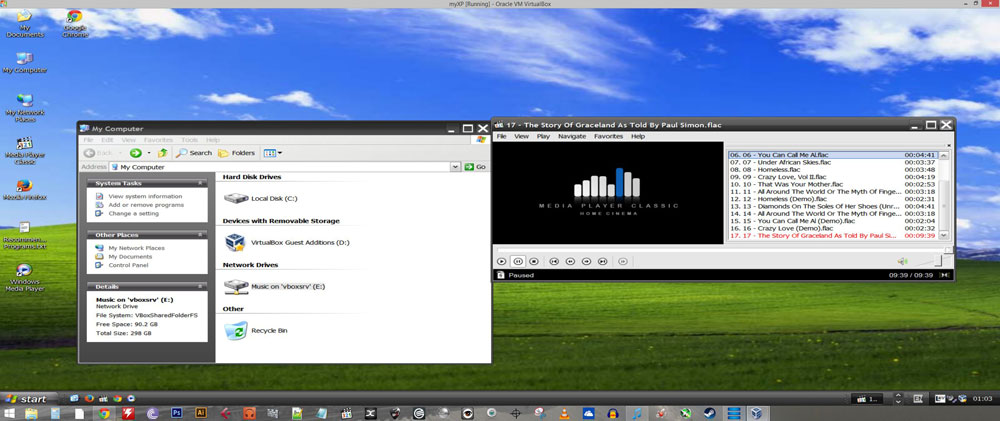
Task: Collapse the Details panel
Action: tap(200, 286)
